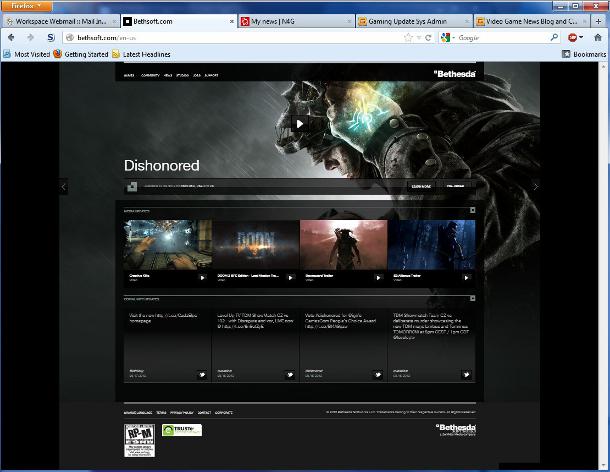Open the Getting Started bookmark
The image size is (610, 472).
pyautogui.click(x=81, y=54)
